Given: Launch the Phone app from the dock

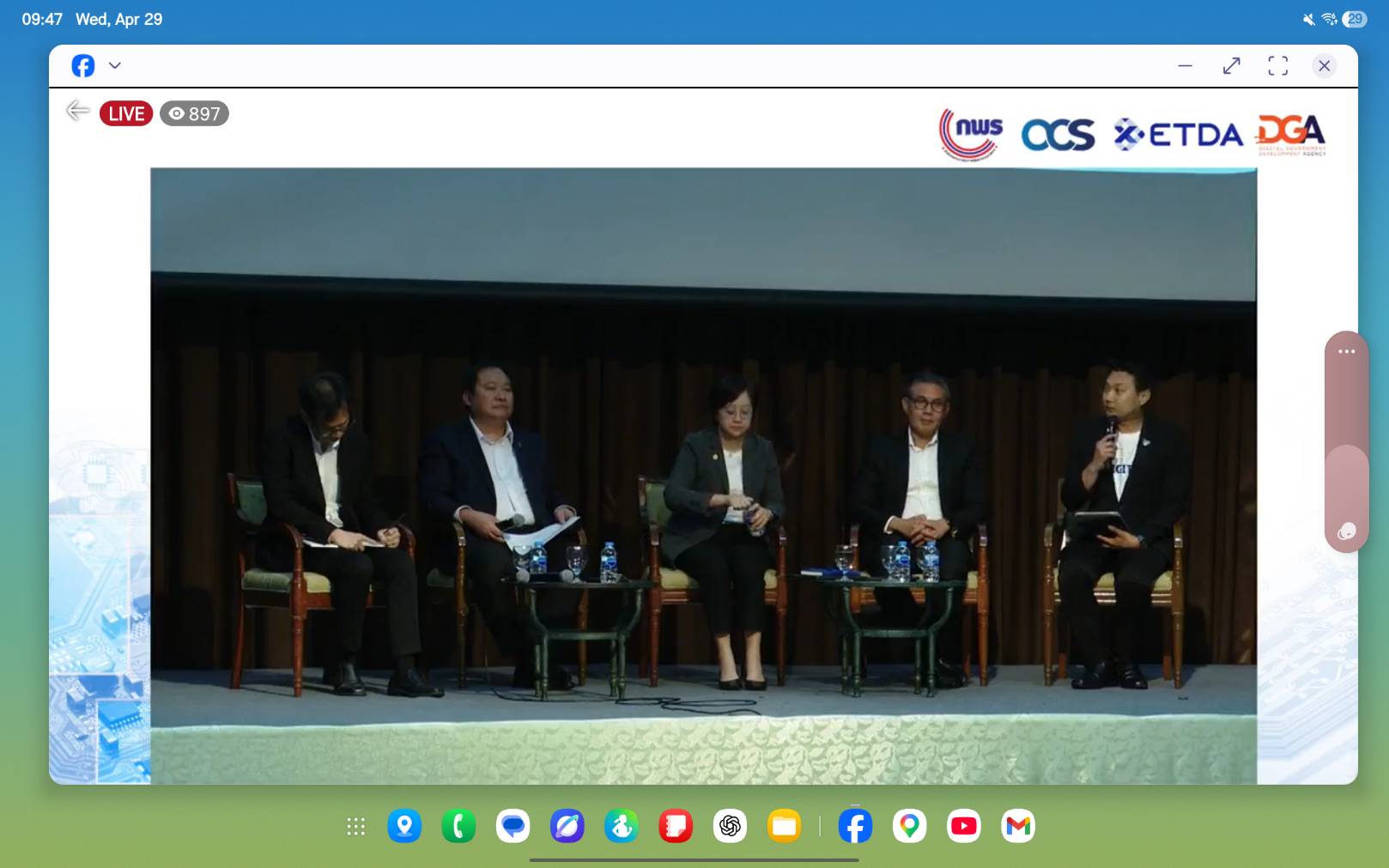Looking at the screenshot, I should pyautogui.click(x=458, y=826).
